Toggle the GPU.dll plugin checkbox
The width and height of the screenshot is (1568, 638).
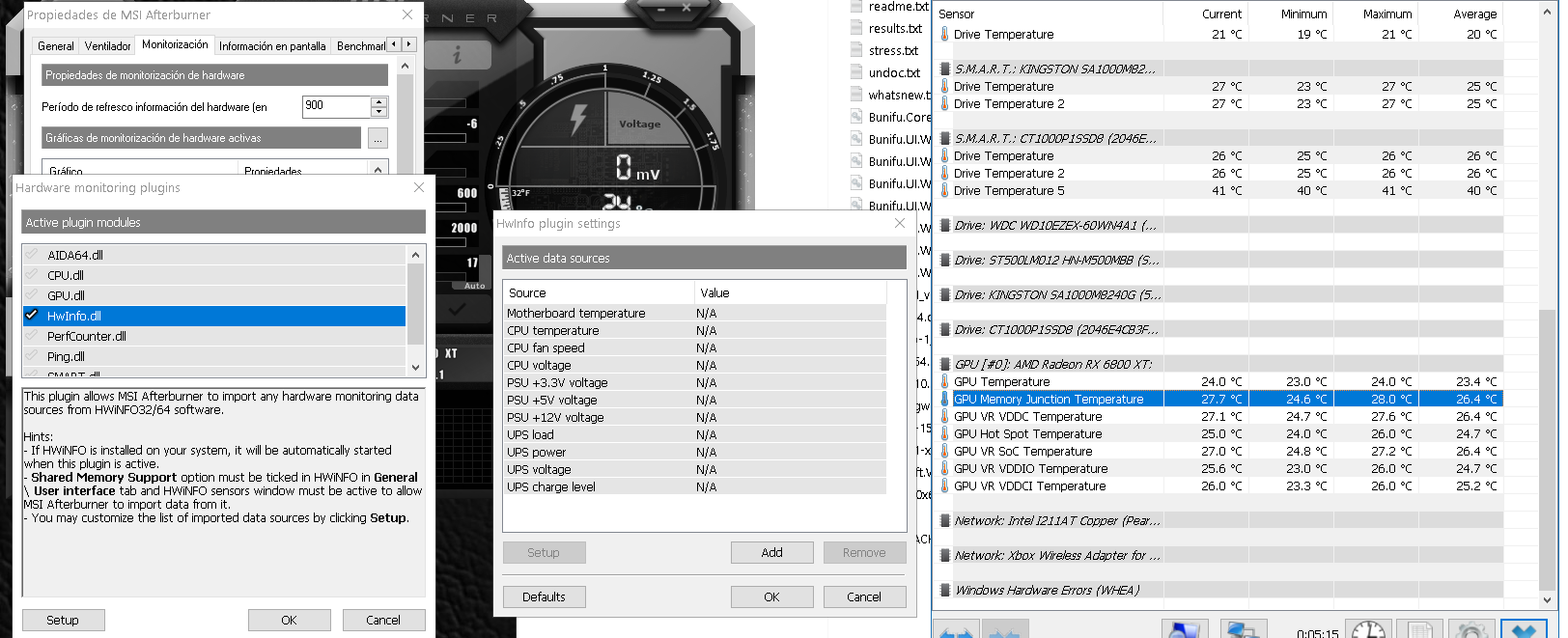(32, 295)
